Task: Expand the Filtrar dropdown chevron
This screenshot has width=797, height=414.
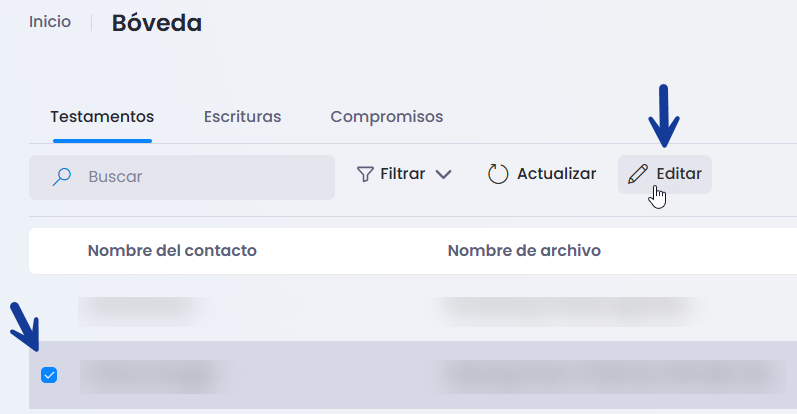Action: pyautogui.click(x=443, y=174)
